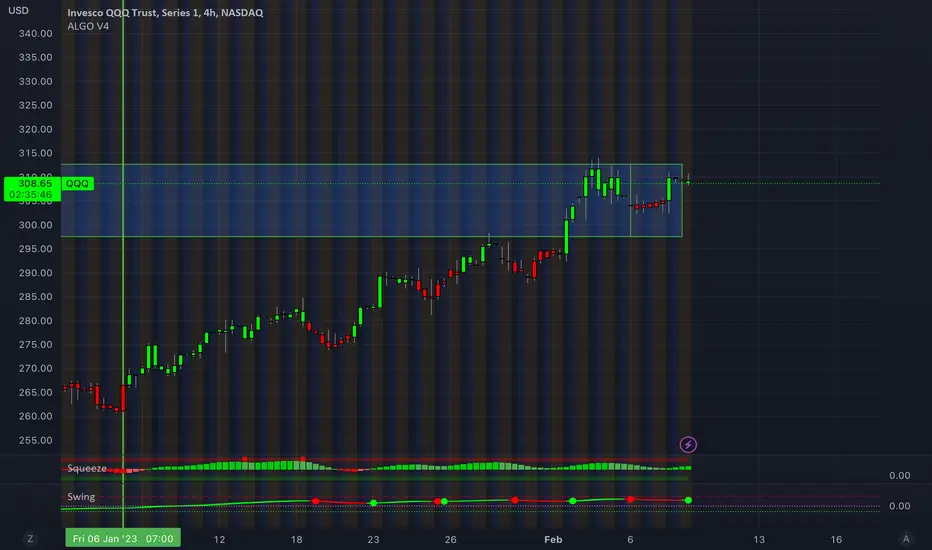
Task: Click the 13 date on time axis
Action: 759,539
